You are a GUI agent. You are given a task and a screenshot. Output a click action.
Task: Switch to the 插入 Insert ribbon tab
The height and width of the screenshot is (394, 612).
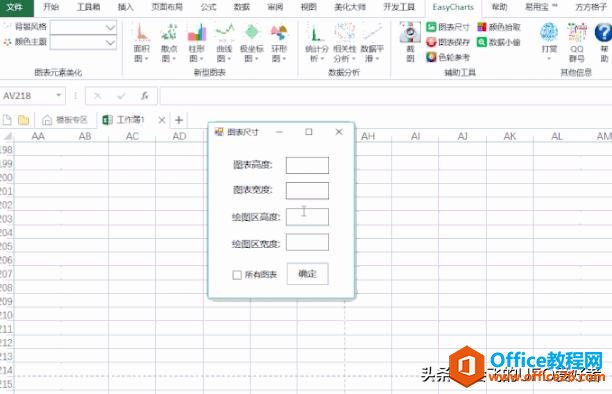pos(125,7)
